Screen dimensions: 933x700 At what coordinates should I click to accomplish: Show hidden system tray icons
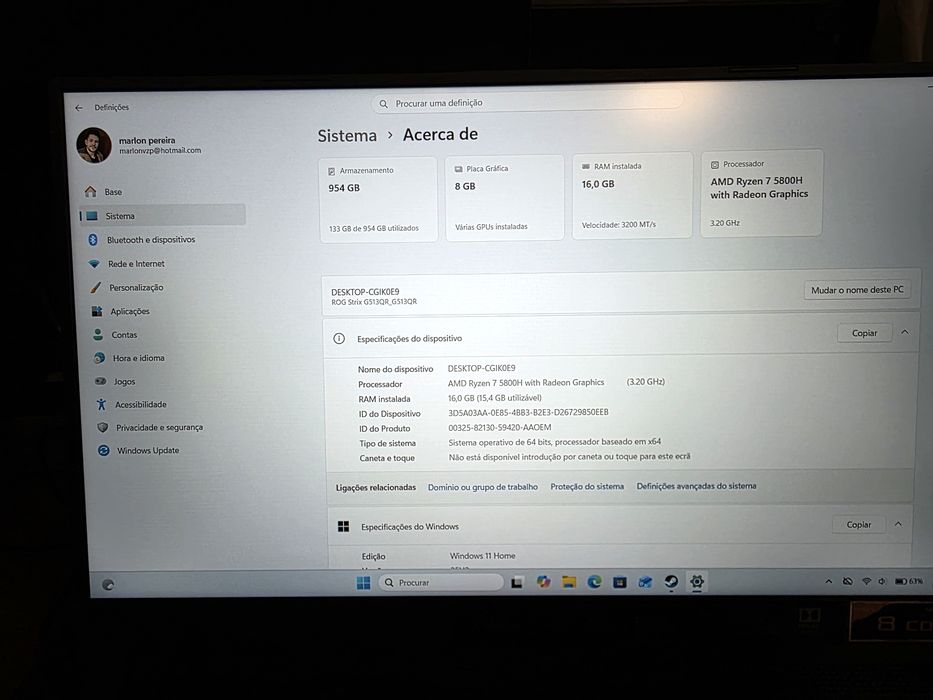(828, 582)
